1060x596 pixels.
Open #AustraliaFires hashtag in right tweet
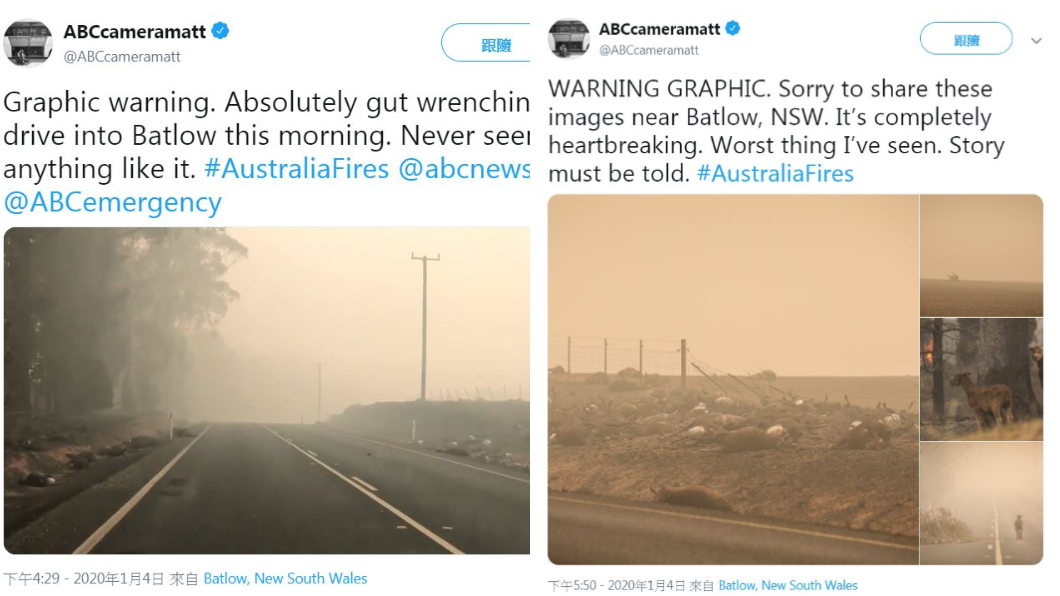(x=775, y=174)
